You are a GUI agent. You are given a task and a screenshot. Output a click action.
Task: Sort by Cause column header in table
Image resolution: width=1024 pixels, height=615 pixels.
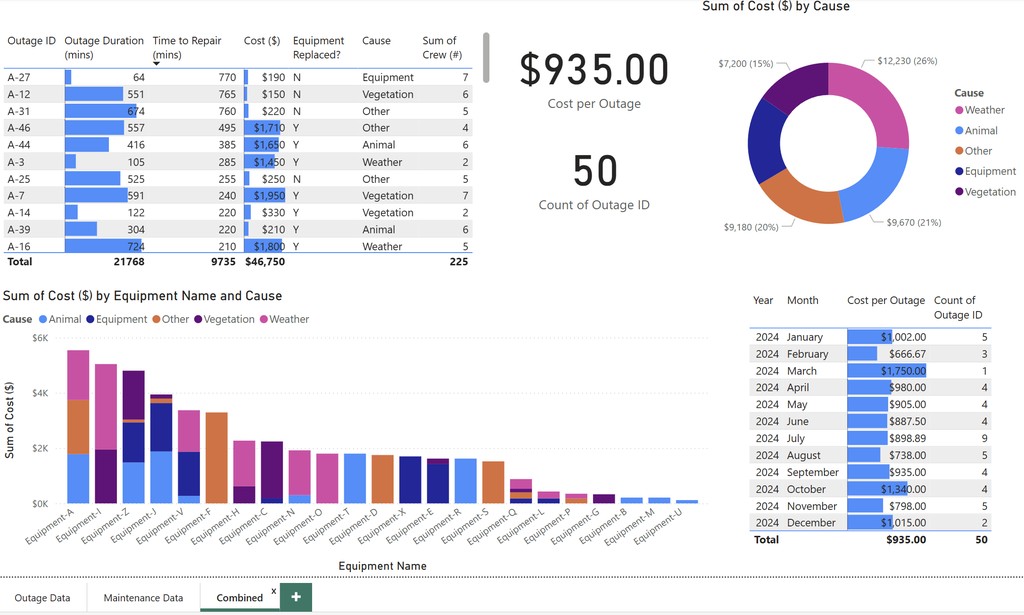tap(376, 40)
